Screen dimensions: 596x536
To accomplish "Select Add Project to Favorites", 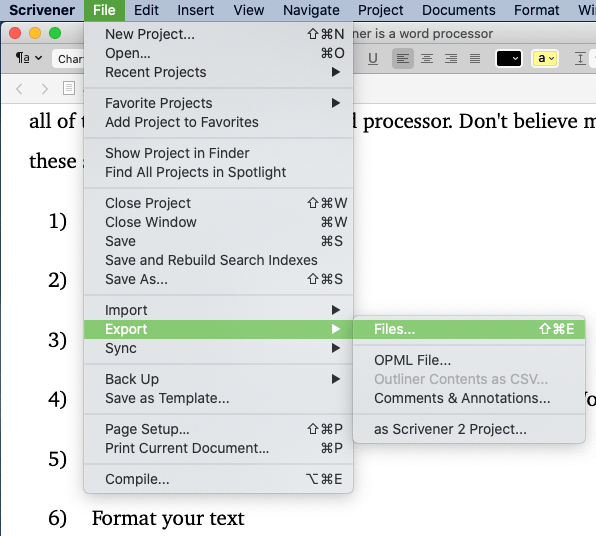I will pyautogui.click(x=219, y=122).
